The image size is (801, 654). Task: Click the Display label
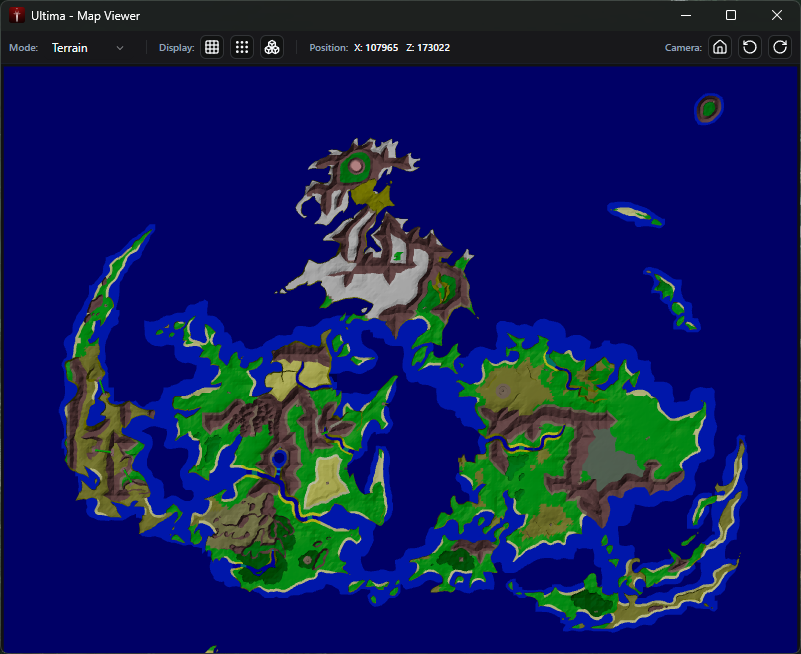pyautogui.click(x=177, y=48)
